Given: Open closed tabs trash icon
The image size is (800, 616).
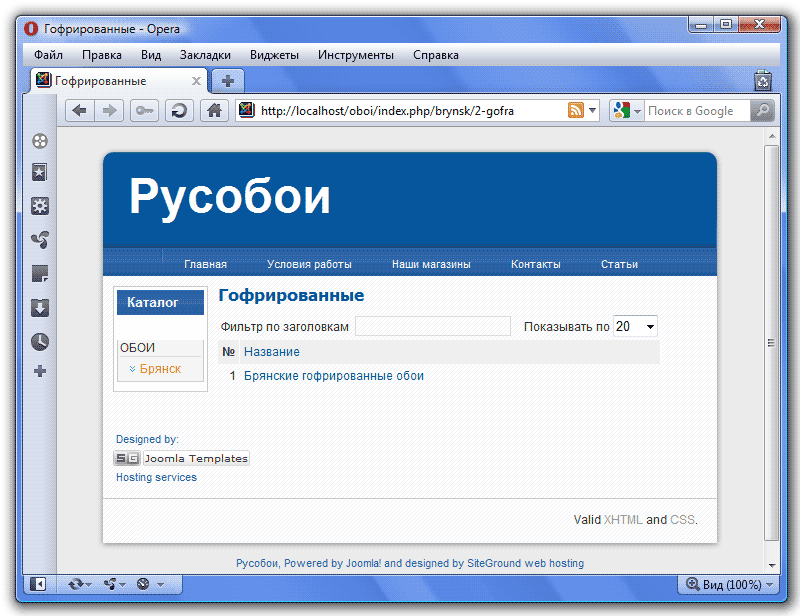Looking at the screenshot, I should coord(762,80).
